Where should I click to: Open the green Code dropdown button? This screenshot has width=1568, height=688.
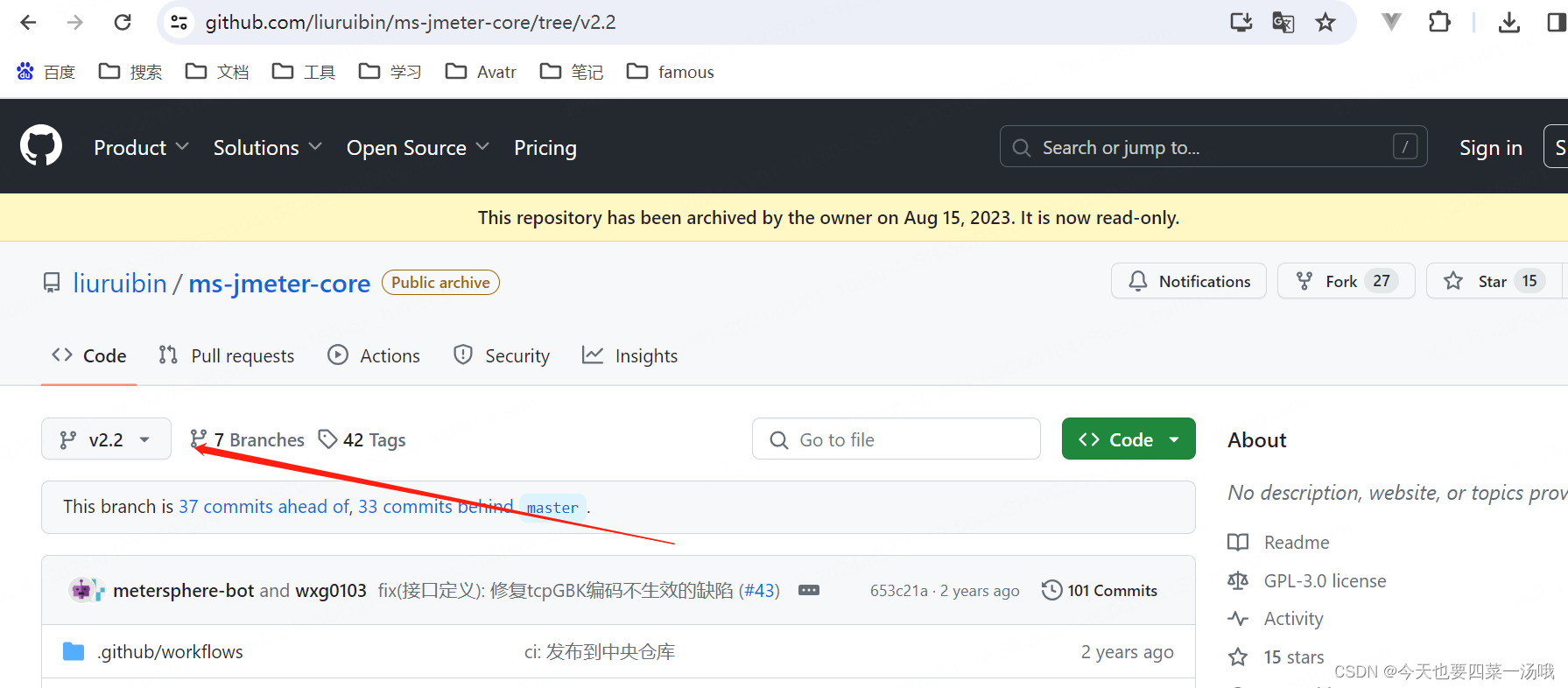[x=1129, y=439]
